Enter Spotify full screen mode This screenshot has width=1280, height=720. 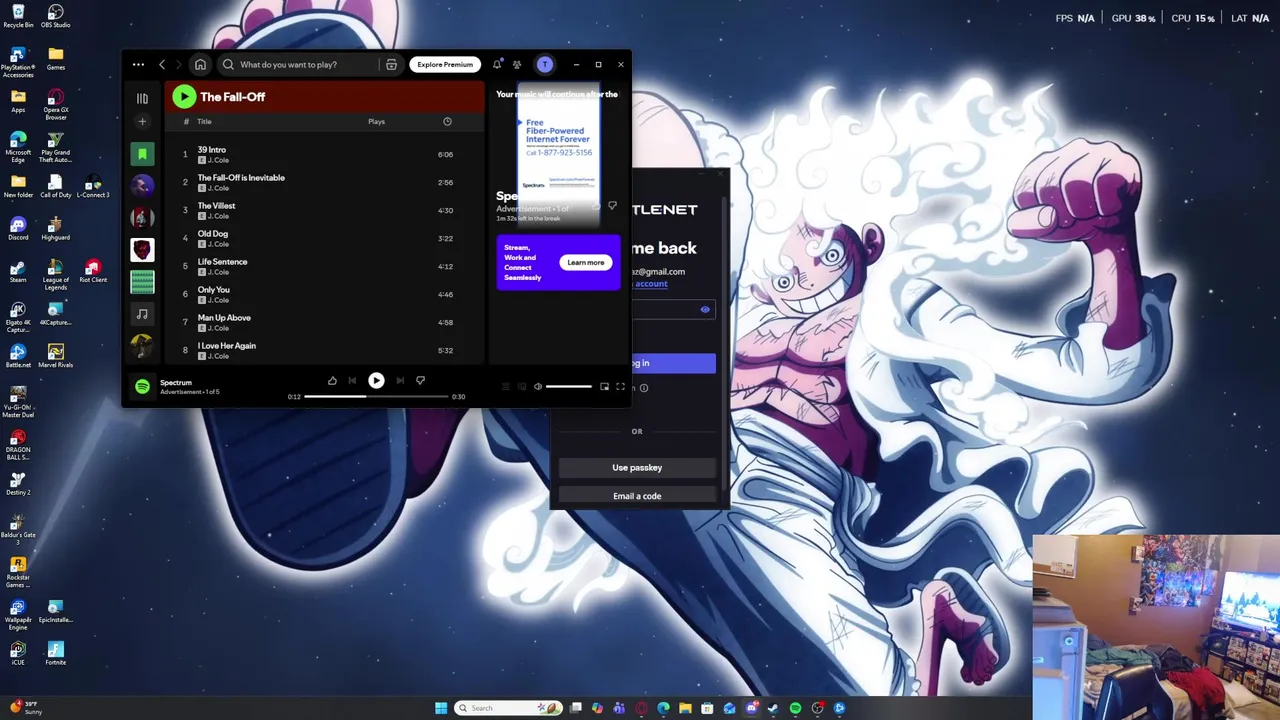point(620,386)
